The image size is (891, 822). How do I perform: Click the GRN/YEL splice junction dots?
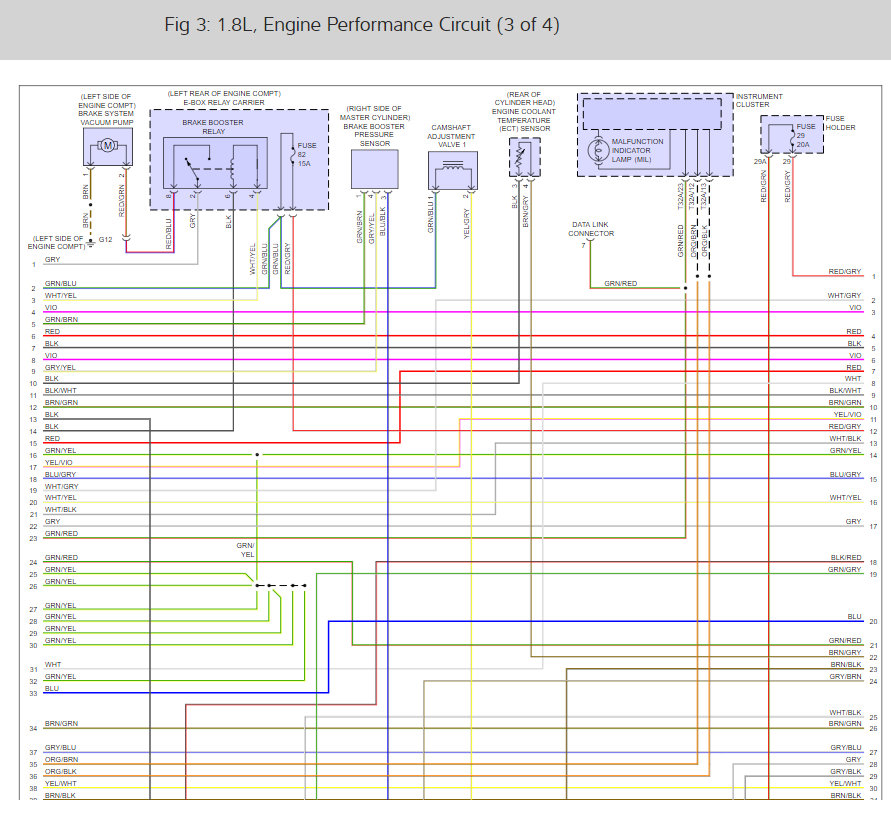281,585
